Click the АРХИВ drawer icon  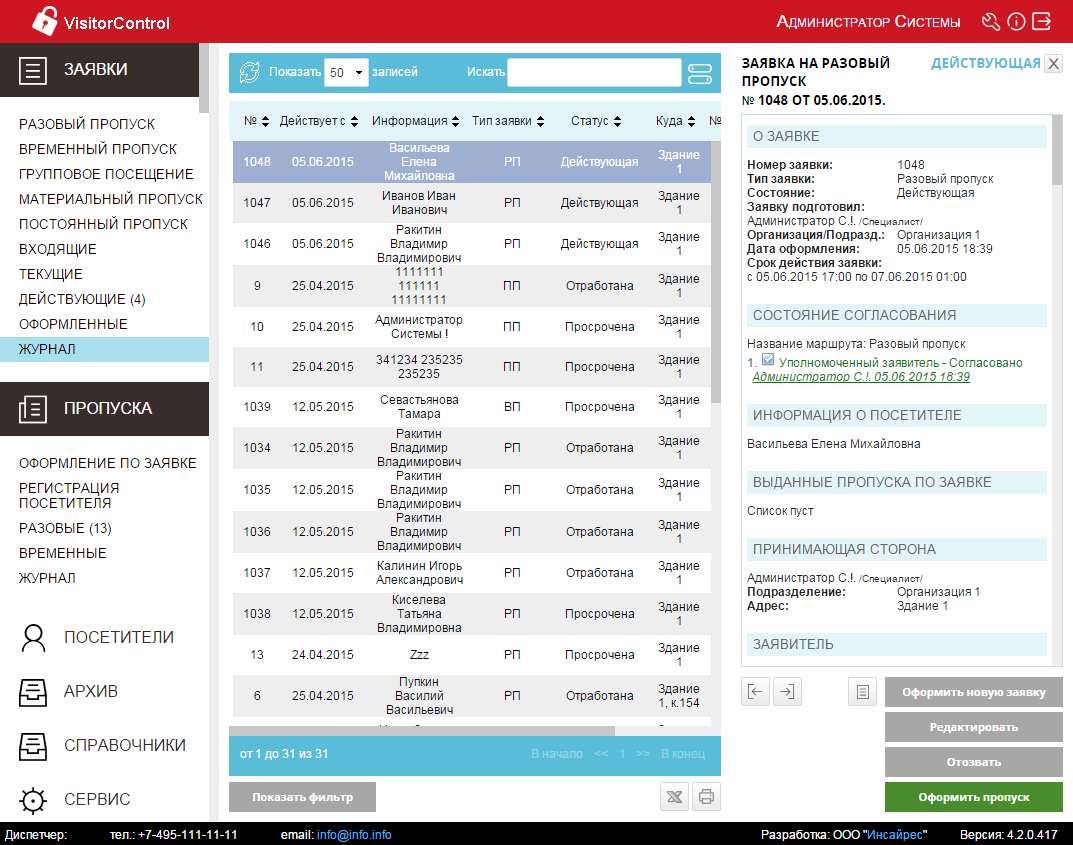tap(33, 692)
